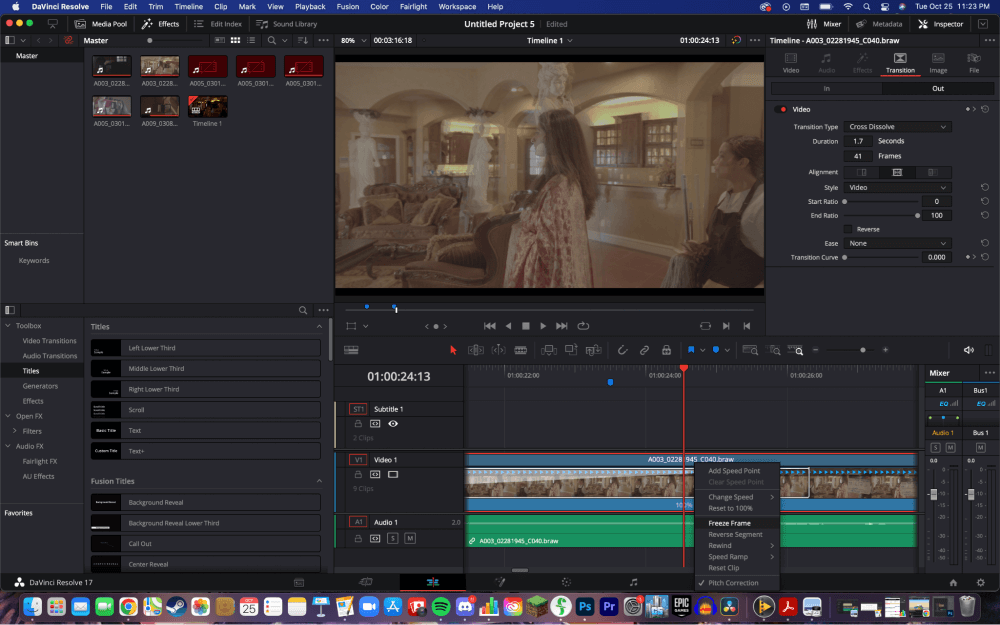Open the Project Manager home icon
The width and height of the screenshot is (1000, 625).
(953, 583)
